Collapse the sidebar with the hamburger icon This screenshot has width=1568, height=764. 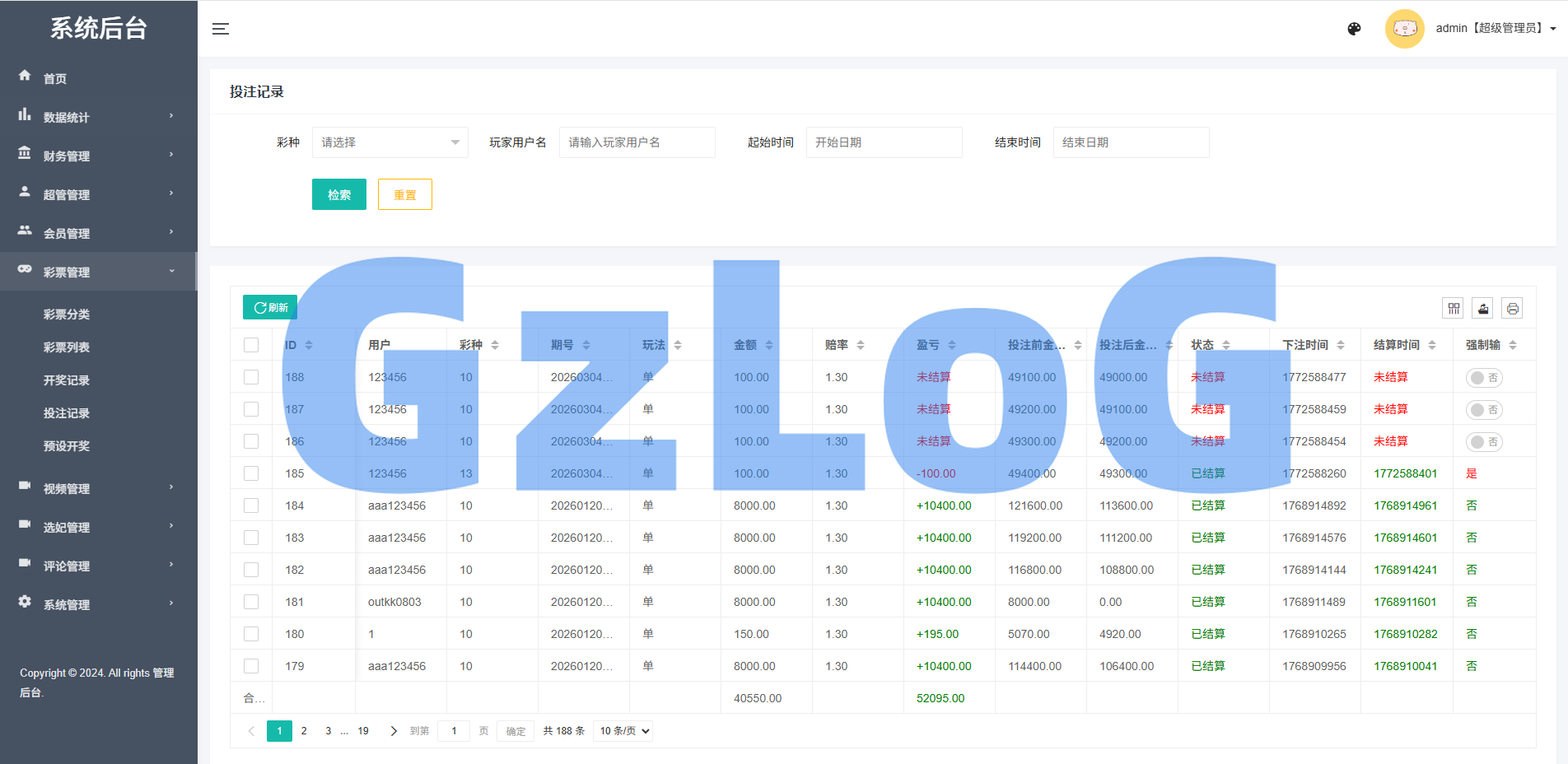pyautogui.click(x=220, y=28)
